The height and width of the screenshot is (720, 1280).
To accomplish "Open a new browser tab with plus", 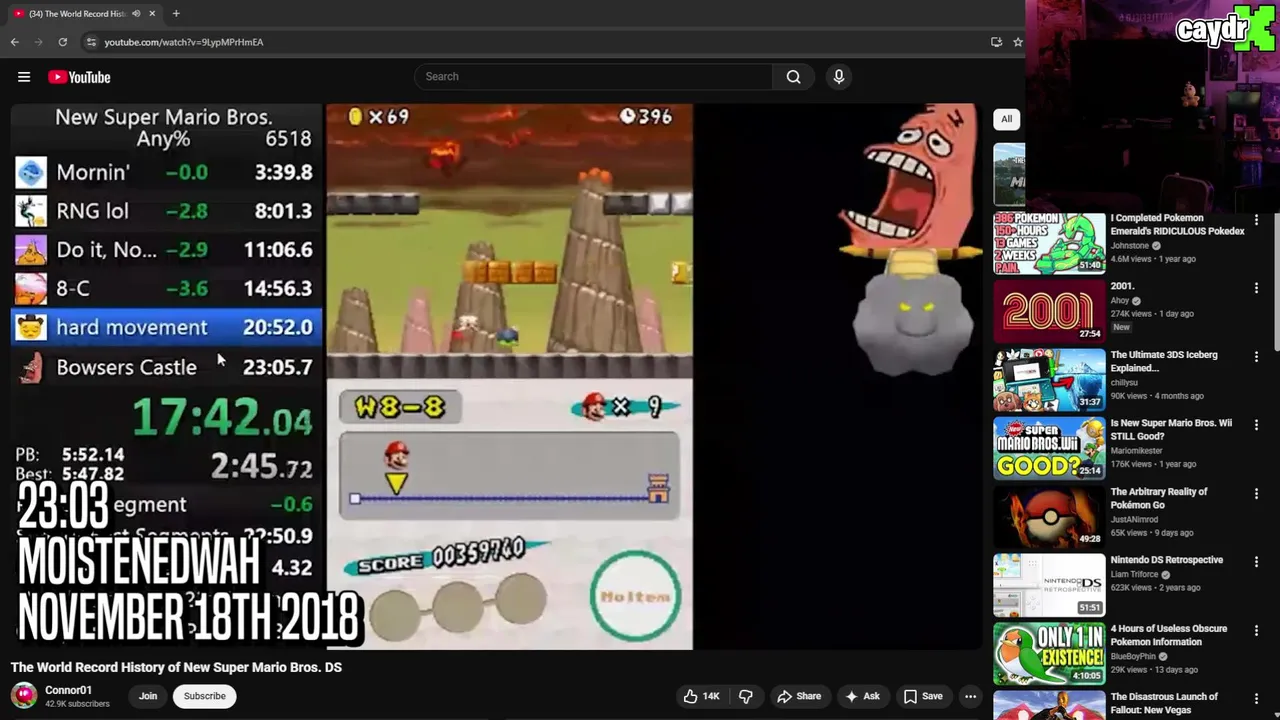I will tap(176, 14).
